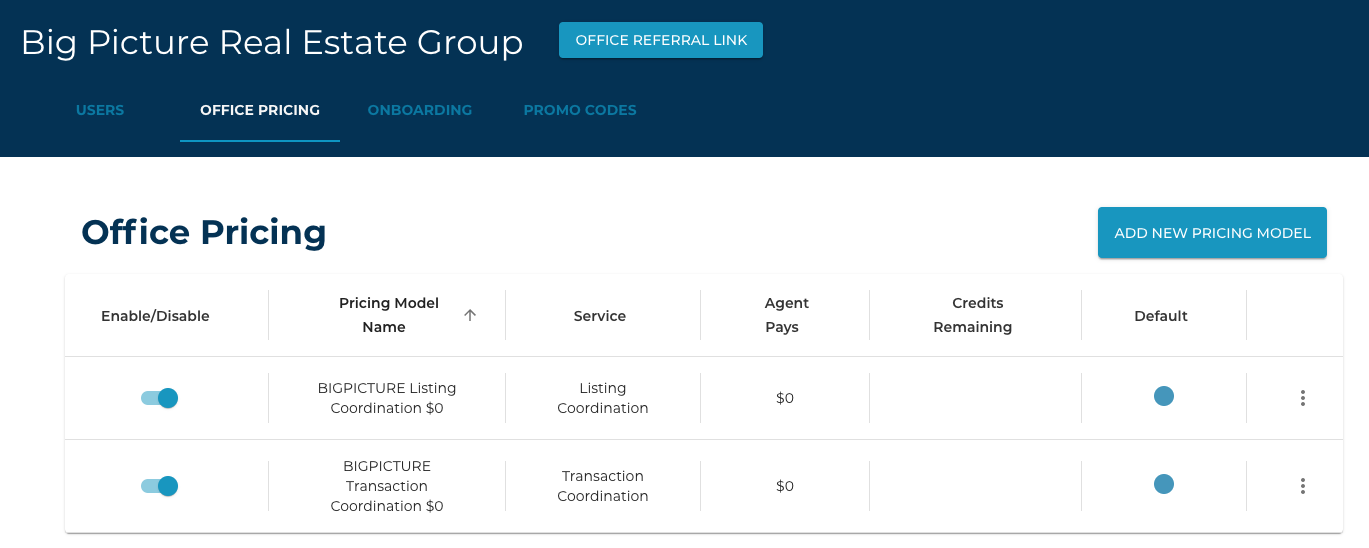Open the three-dot menu for Listing Coordination row
Image resolution: width=1369 pixels, height=548 pixels.
1302,398
